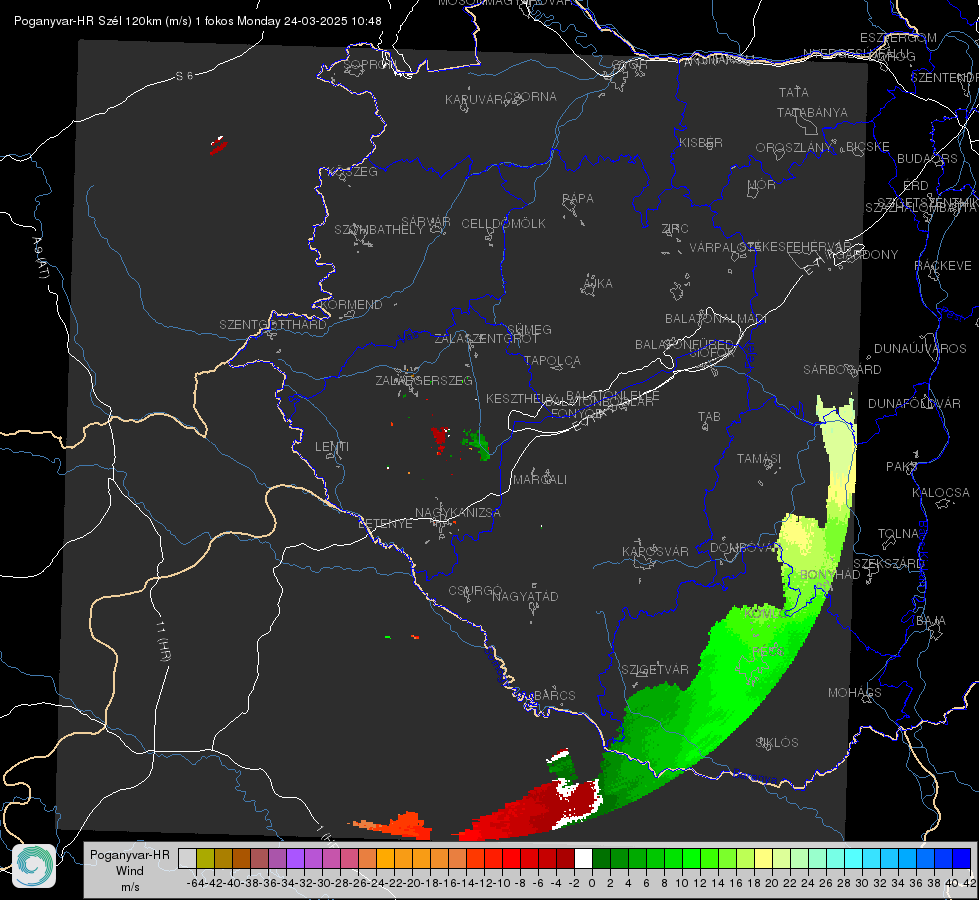Click the KAPUVAR label
The image size is (979, 900).
pyautogui.click(x=474, y=100)
